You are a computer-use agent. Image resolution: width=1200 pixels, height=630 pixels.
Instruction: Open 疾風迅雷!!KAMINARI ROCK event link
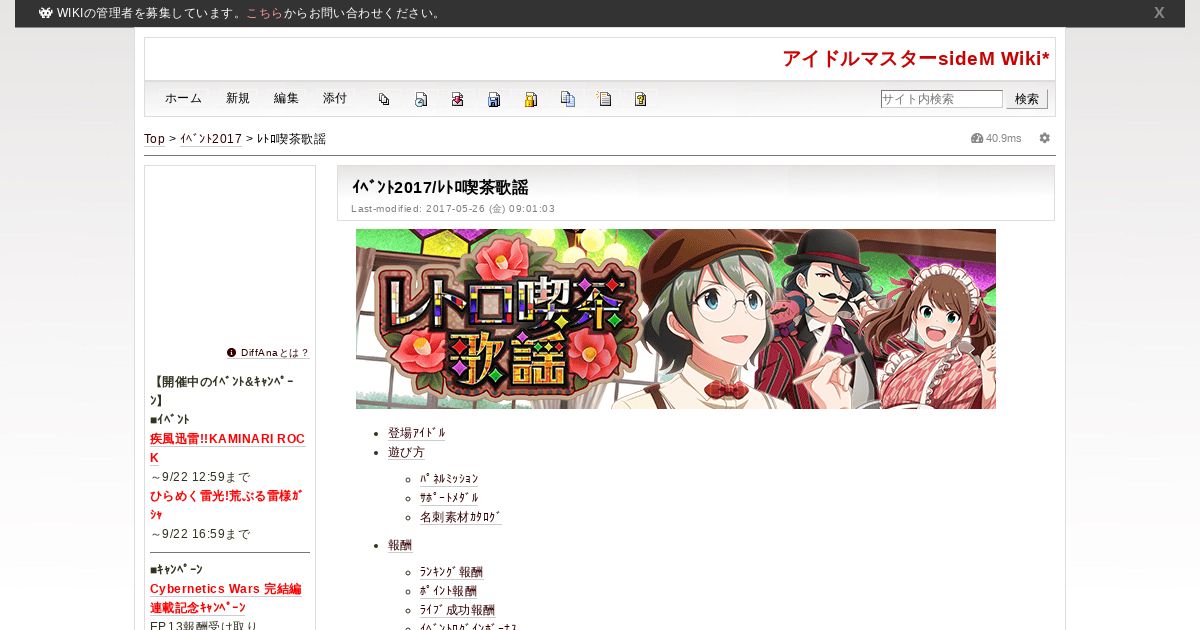pos(227,448)
